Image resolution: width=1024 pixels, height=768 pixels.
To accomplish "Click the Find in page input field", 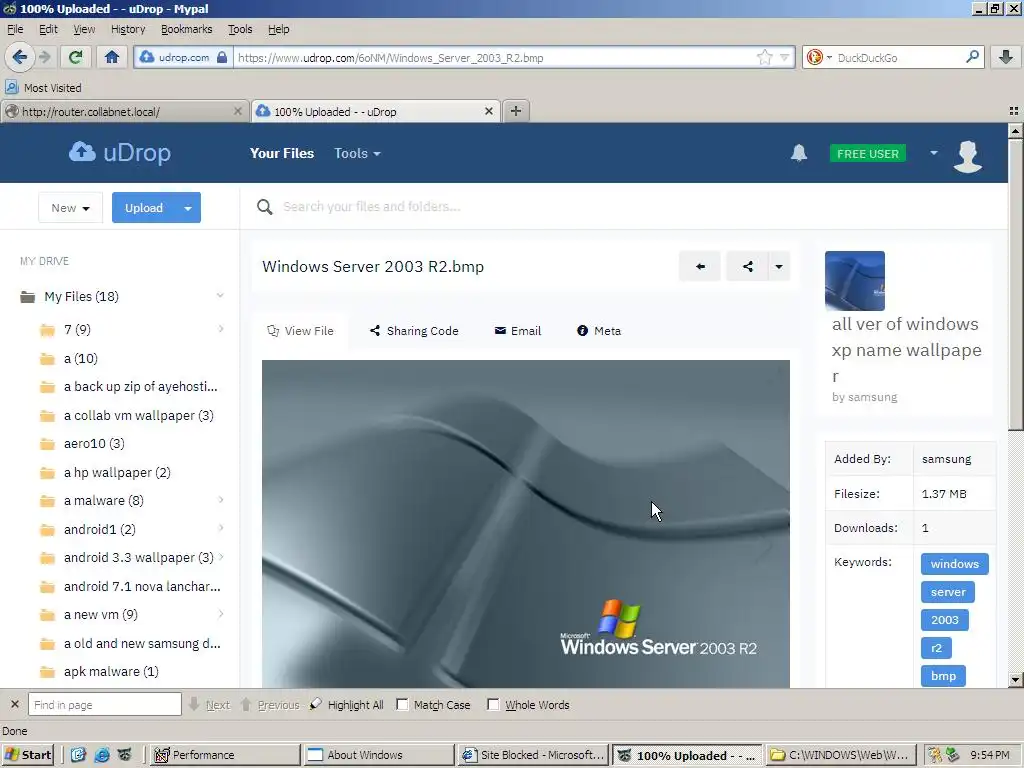I will click(x=104, y=705).
